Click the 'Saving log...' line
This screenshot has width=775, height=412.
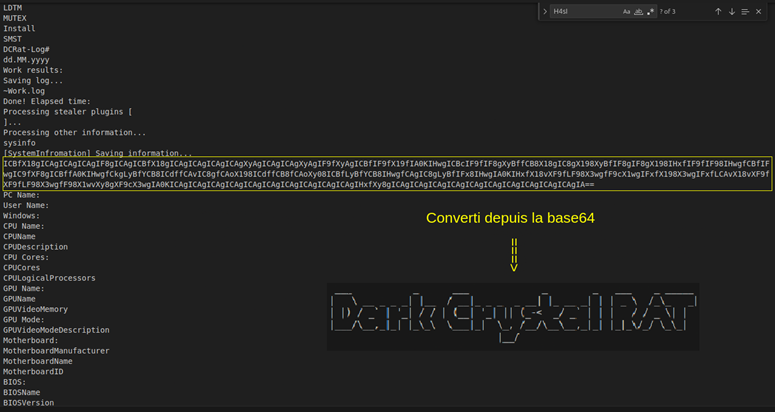click(x=33, y=80)
